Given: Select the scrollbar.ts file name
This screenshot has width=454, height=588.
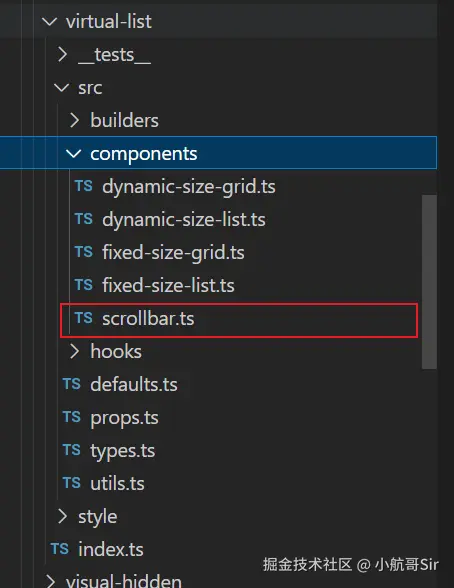Looking at the screenshot, I should 148,319.
